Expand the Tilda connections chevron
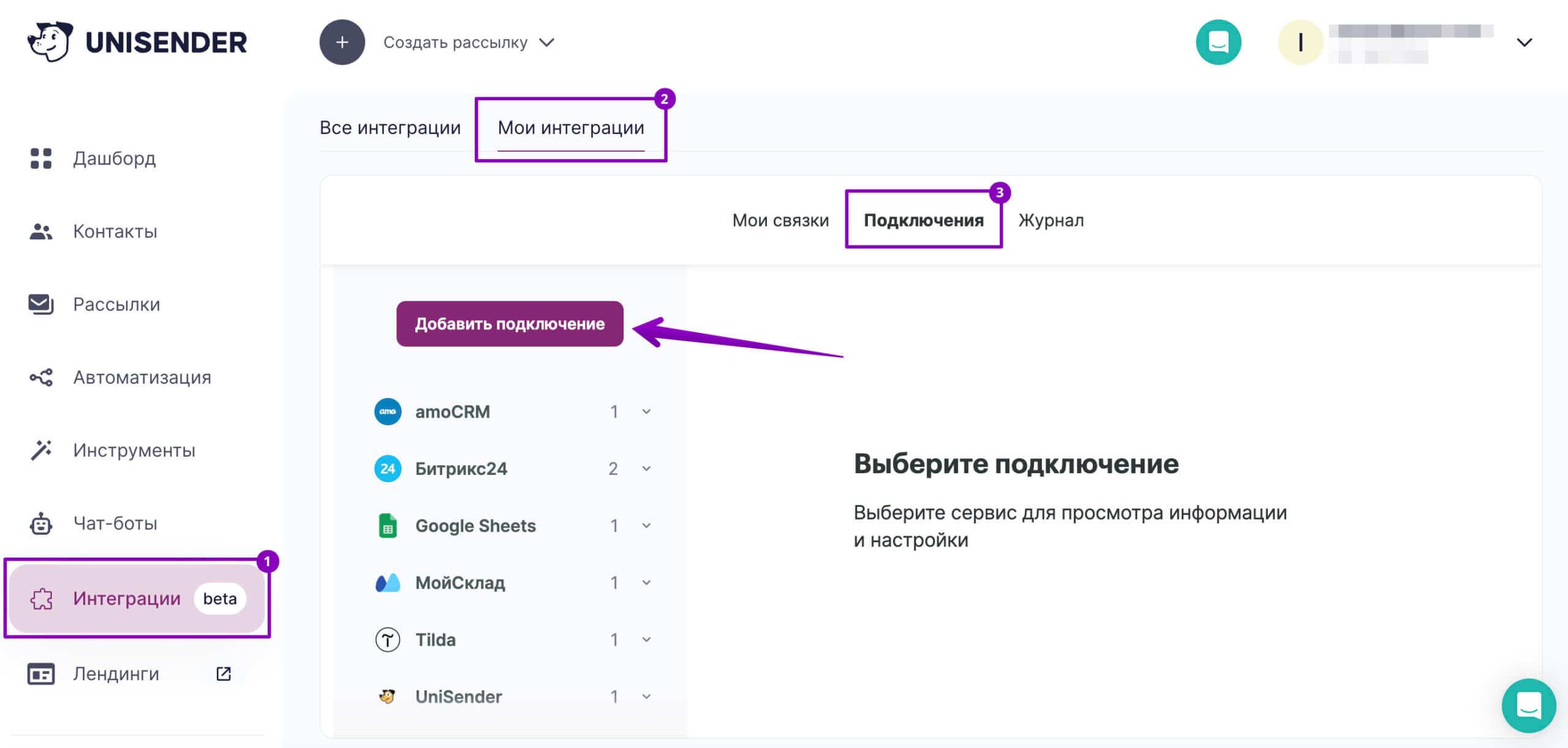Image resolution: width=1568 pixels, height=748 pixels. click(646, 640)
